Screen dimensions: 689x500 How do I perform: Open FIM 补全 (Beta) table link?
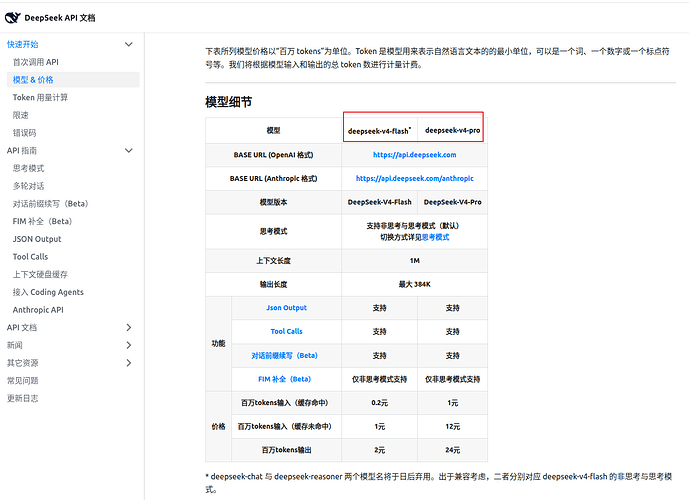tap(284, 379)
